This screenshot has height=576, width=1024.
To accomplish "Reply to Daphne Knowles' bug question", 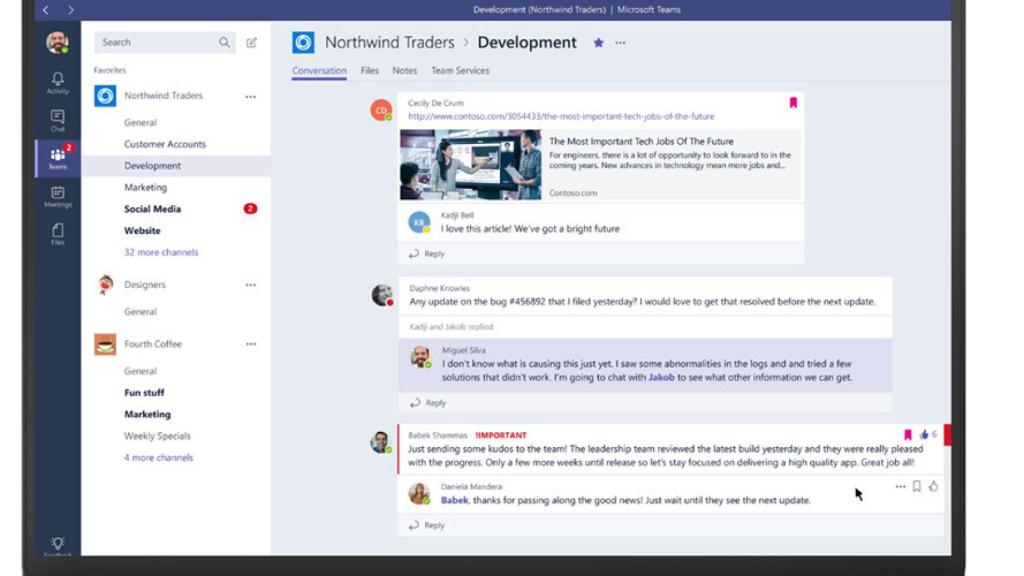I will coord(430,403).
